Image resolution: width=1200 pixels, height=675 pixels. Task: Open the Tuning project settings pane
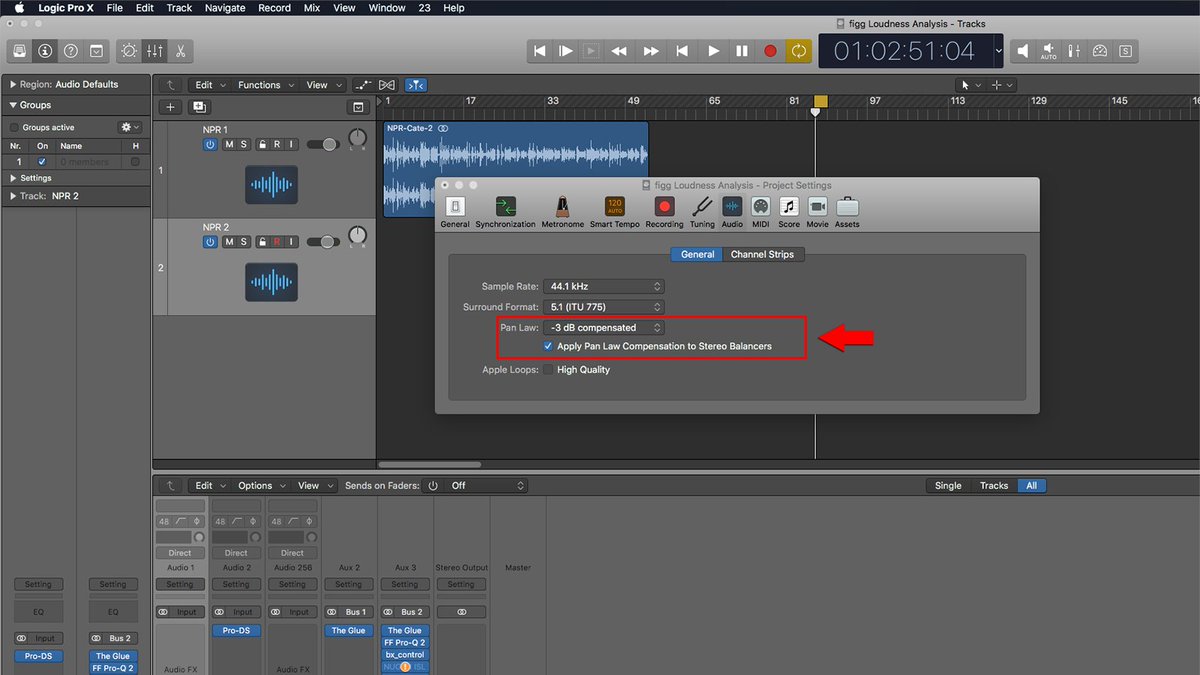pos(702,212)
